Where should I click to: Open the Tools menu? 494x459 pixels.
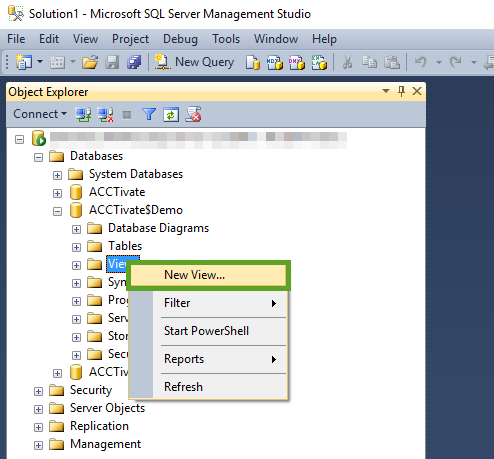tap(226, 39)
